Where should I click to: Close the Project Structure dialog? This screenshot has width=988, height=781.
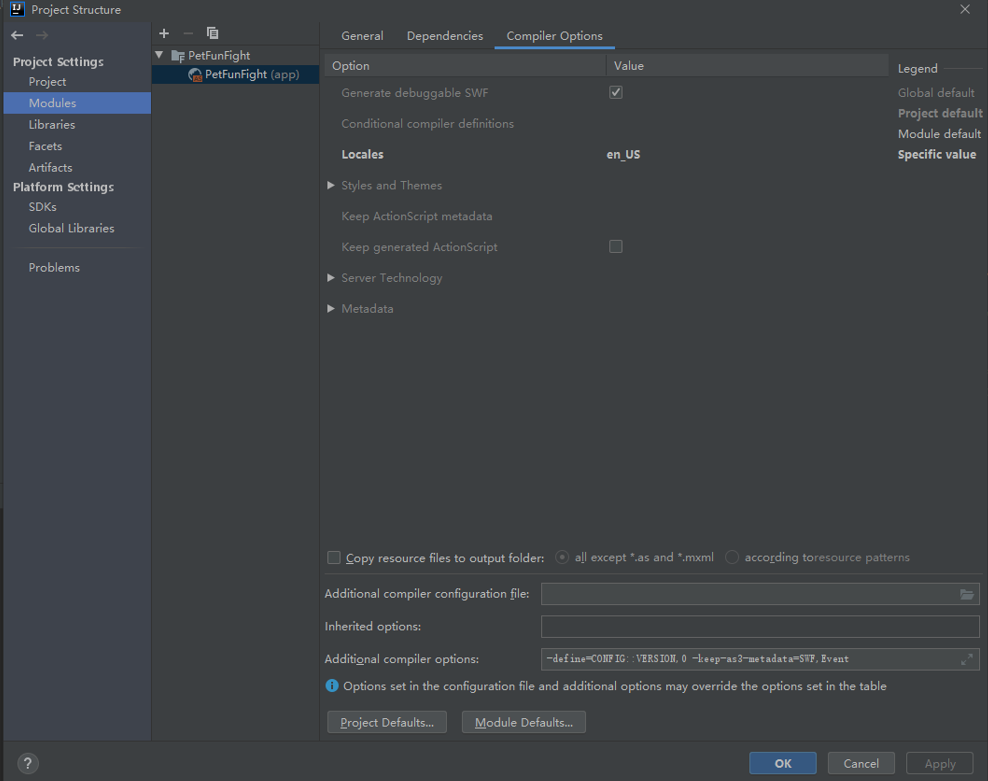pyautogui.click(x=965, y=9)
